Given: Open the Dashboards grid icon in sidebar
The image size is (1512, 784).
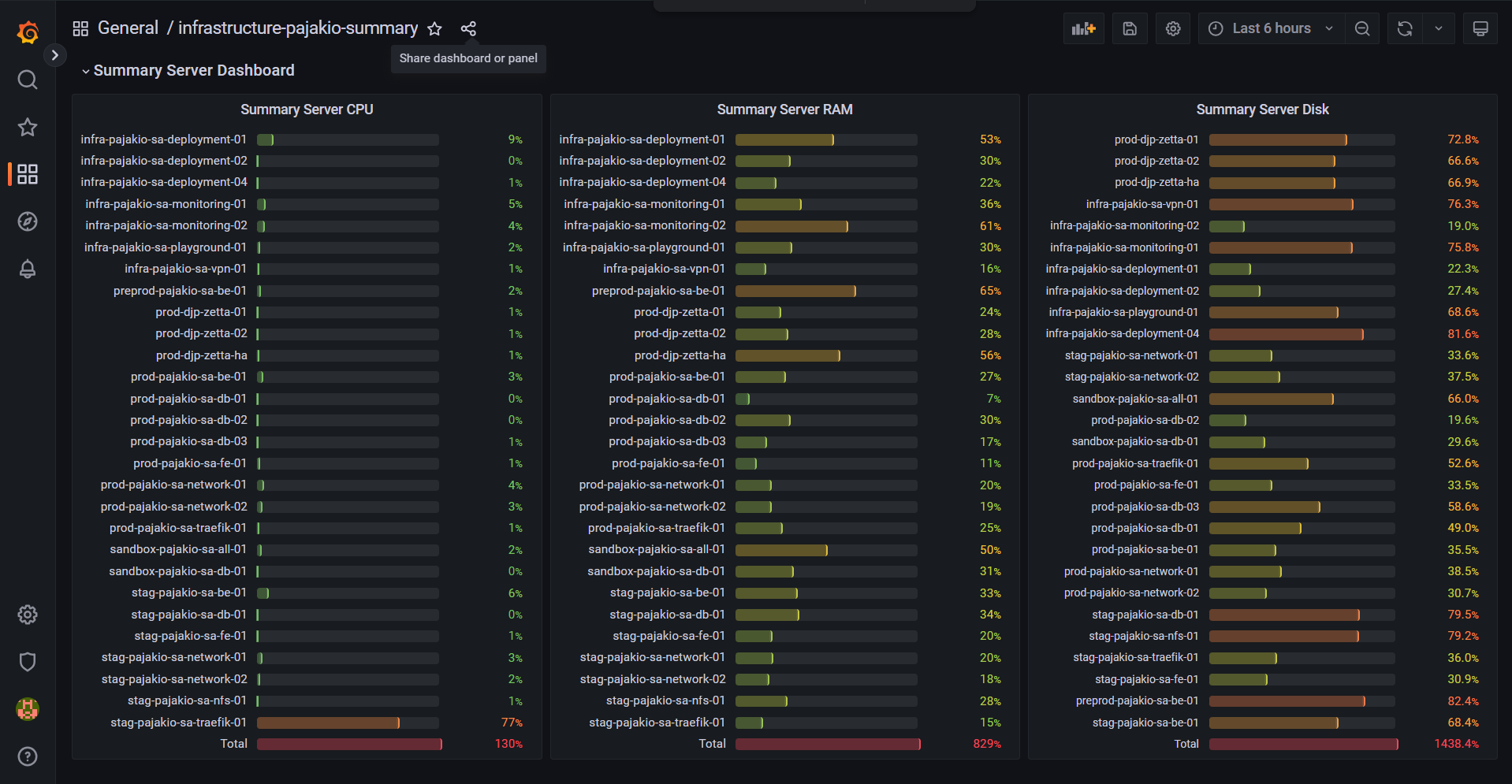Looking at the screenshot, I should [28, 174].
